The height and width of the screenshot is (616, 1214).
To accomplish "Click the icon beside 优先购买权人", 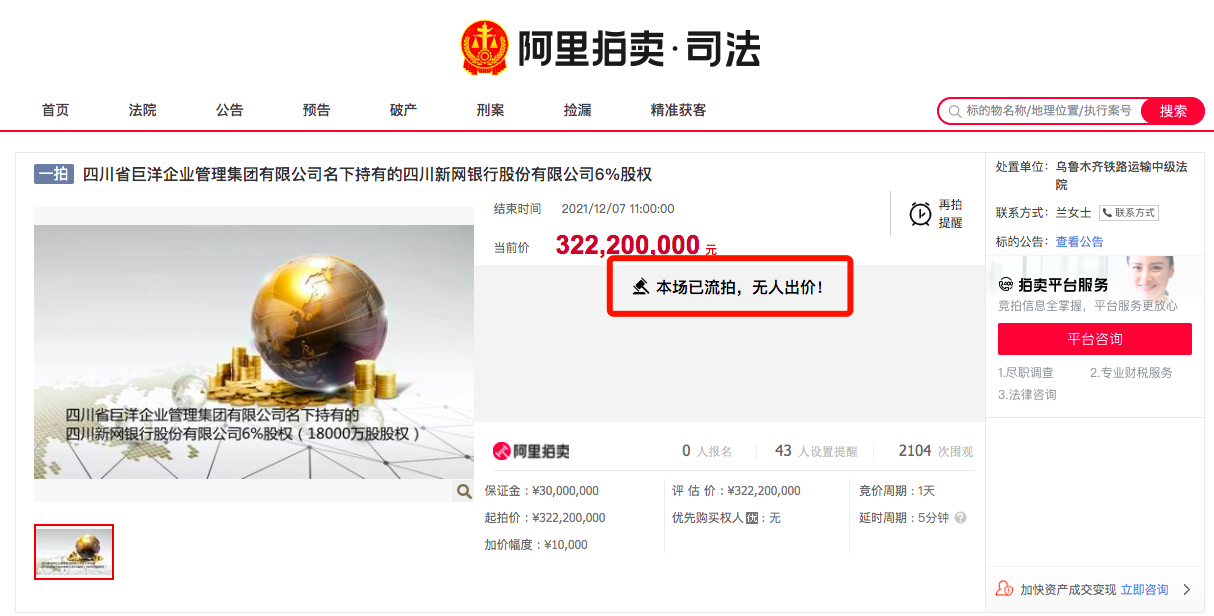I will [x=752, y=518].
